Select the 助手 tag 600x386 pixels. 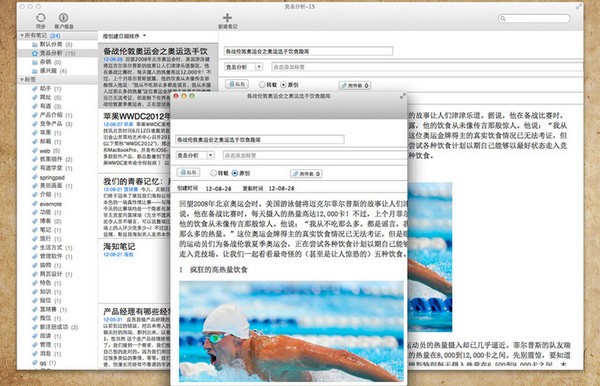point(46,88)
